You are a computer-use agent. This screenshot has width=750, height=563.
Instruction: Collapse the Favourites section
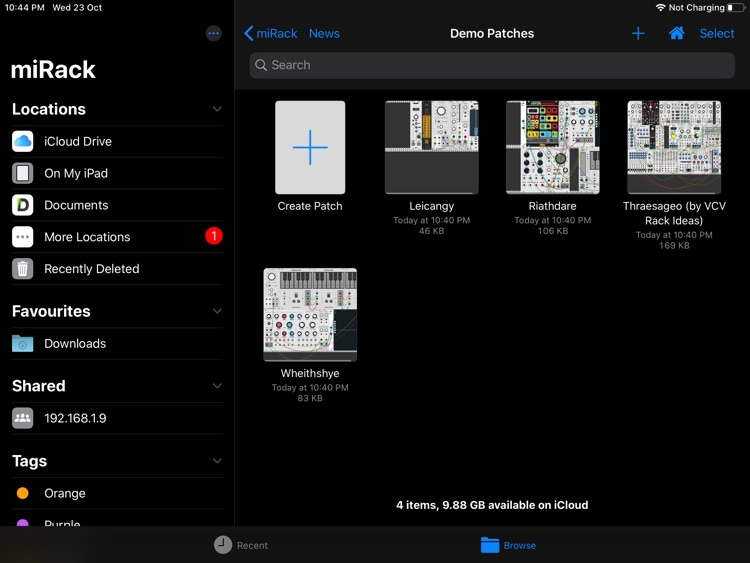click(x=217, y=311)
